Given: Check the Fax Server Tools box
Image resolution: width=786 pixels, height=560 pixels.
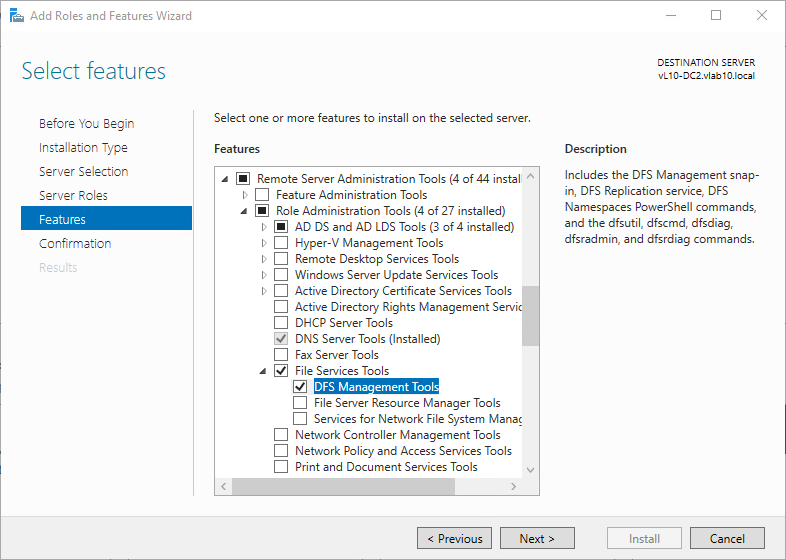Looking at the screenshot, I should pyautogui.click(x=281, y=355).
